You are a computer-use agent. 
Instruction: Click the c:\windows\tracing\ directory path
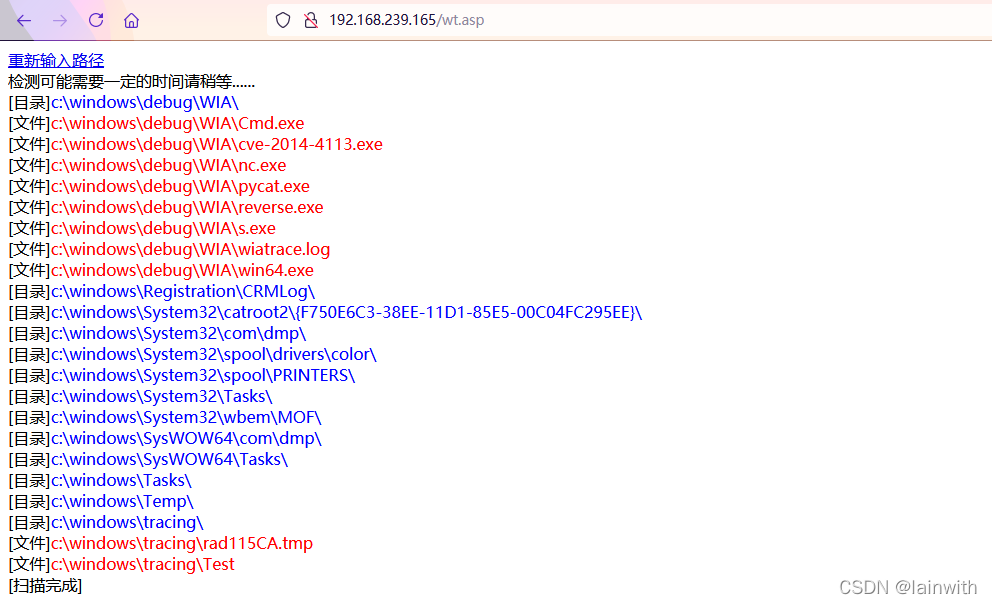click(127, 522)
